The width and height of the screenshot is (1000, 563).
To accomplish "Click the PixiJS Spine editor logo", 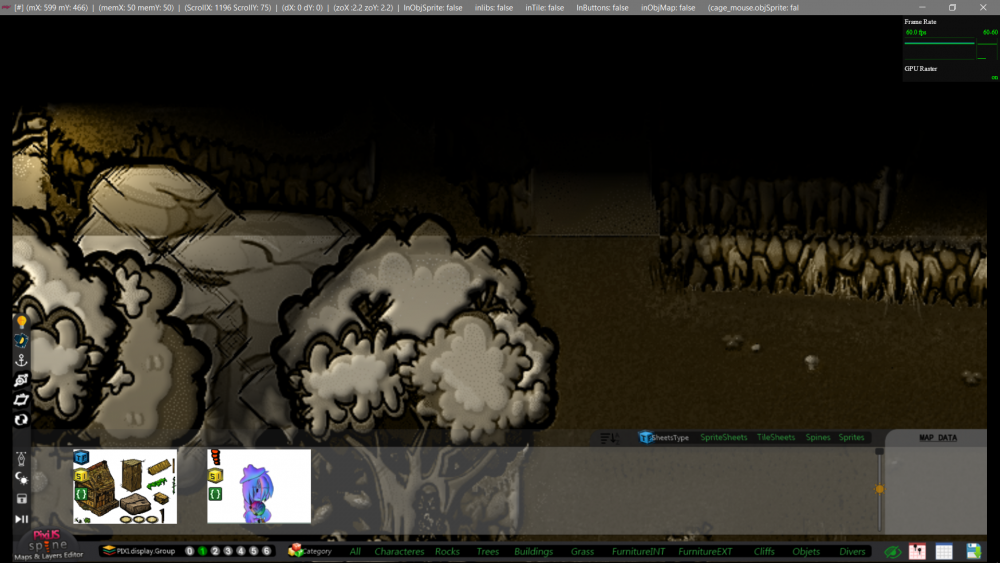I will coord(47,544).
